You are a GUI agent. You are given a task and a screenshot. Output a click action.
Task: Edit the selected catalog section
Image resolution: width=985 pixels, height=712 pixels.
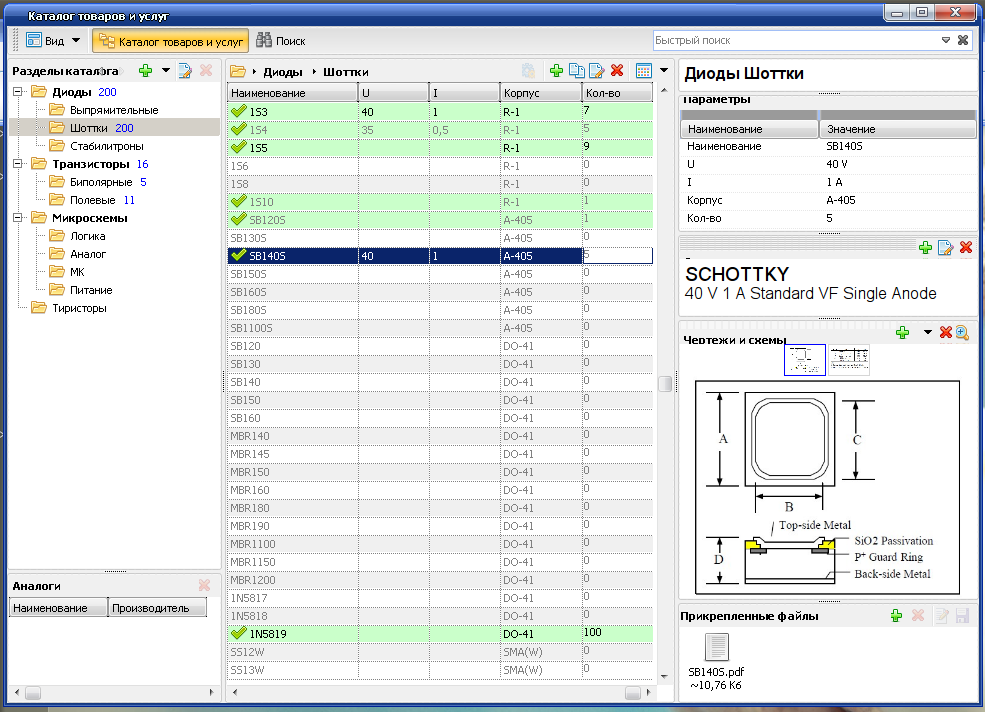tap(185, 70)
